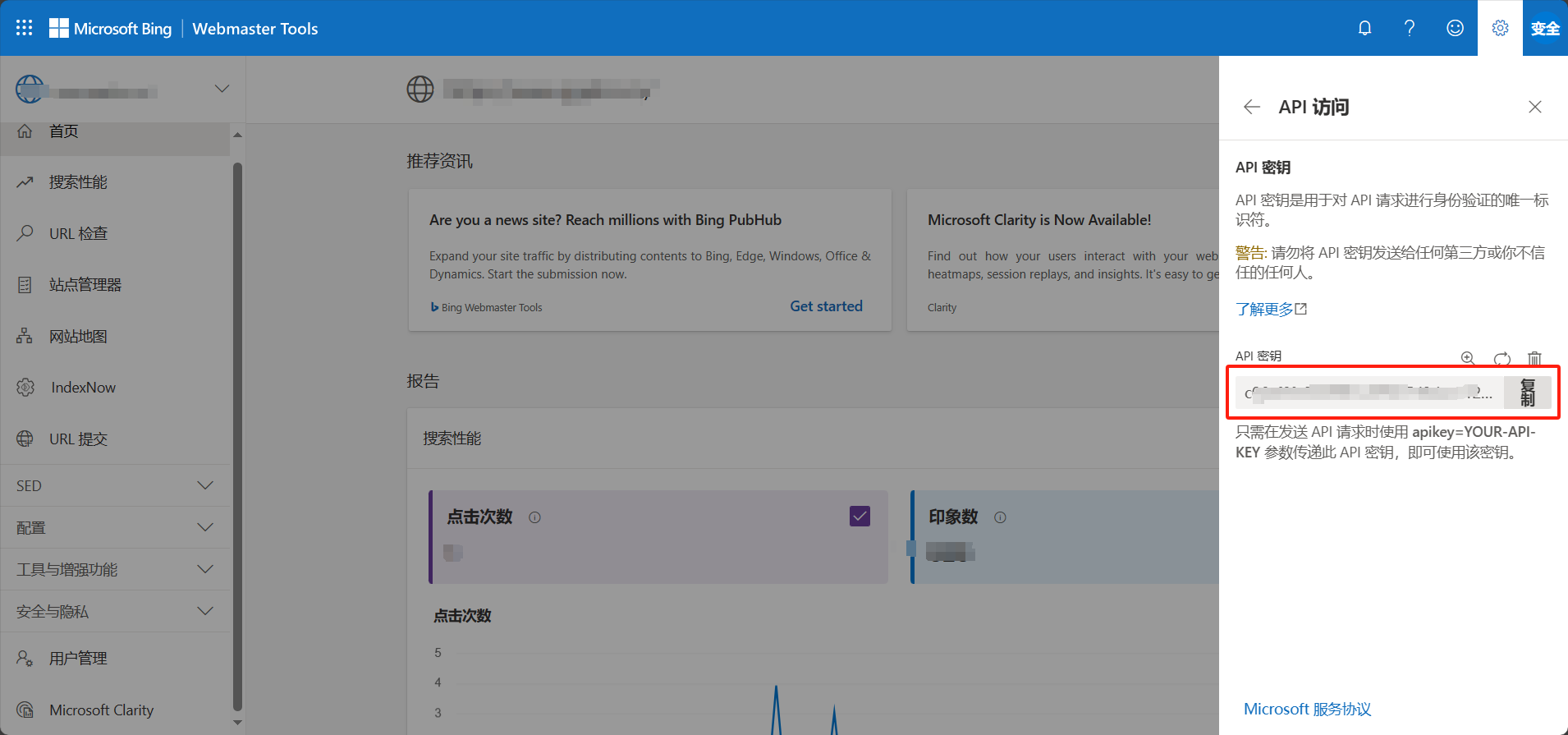Open the help question mark icon
Screen dimensions: 1568x735
[x=1410, y=28]
